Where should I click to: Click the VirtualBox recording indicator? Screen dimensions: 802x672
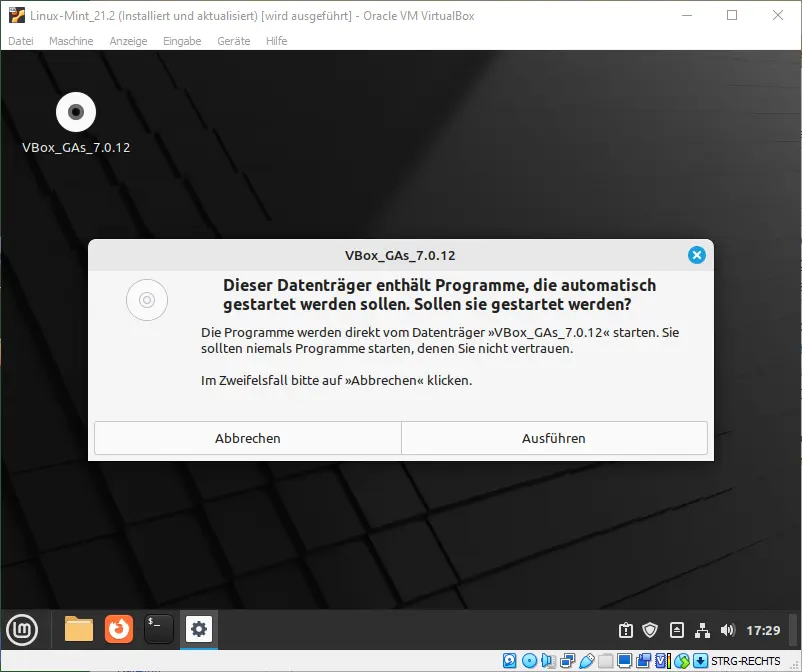644,661
